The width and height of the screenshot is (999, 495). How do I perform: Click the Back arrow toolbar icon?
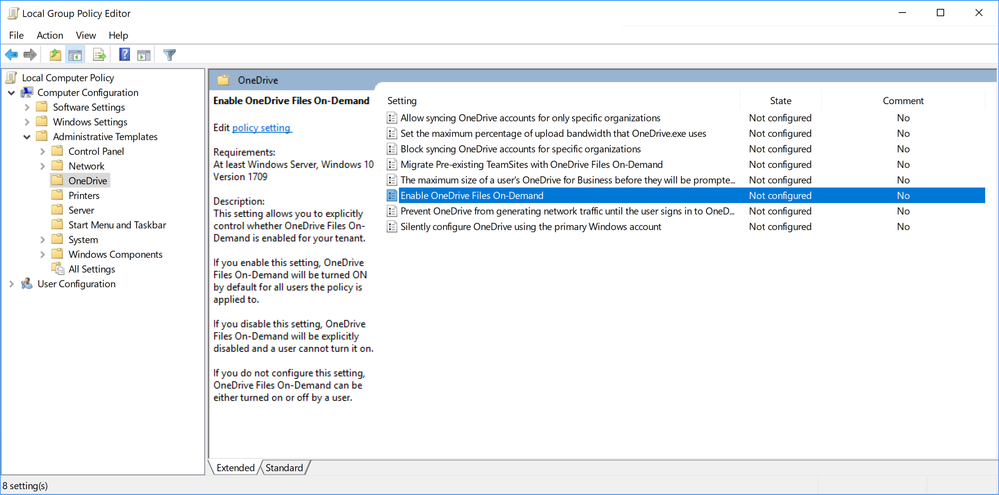11,55
